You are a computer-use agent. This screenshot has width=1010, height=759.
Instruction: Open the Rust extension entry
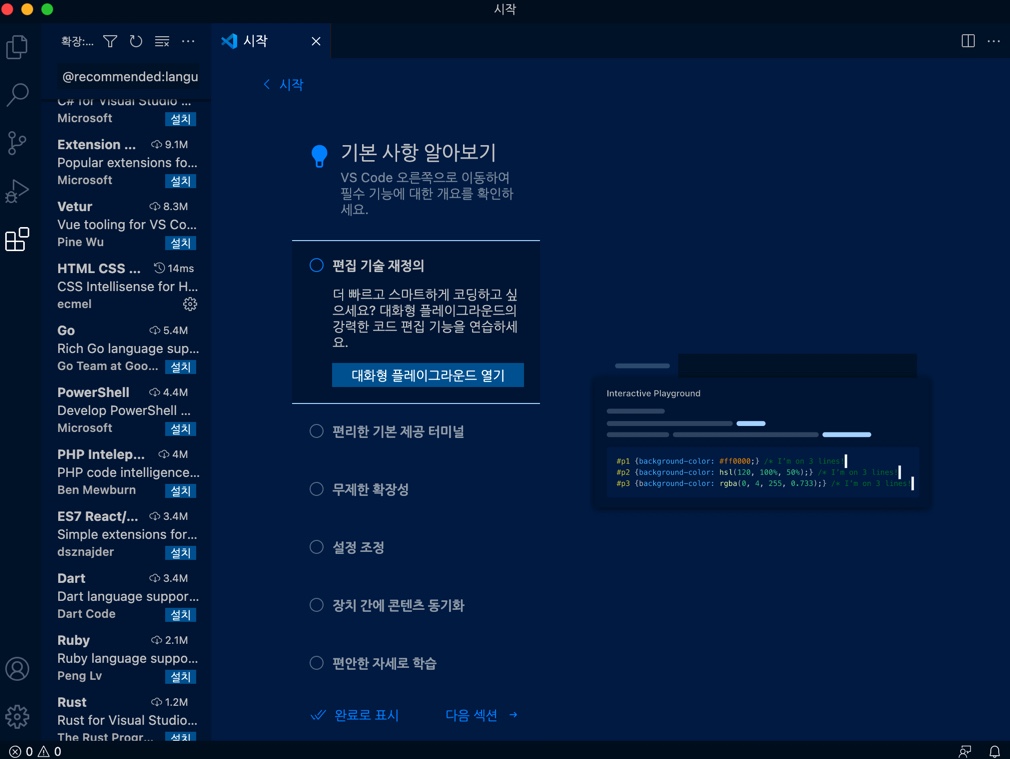click(x=127, y=716)
